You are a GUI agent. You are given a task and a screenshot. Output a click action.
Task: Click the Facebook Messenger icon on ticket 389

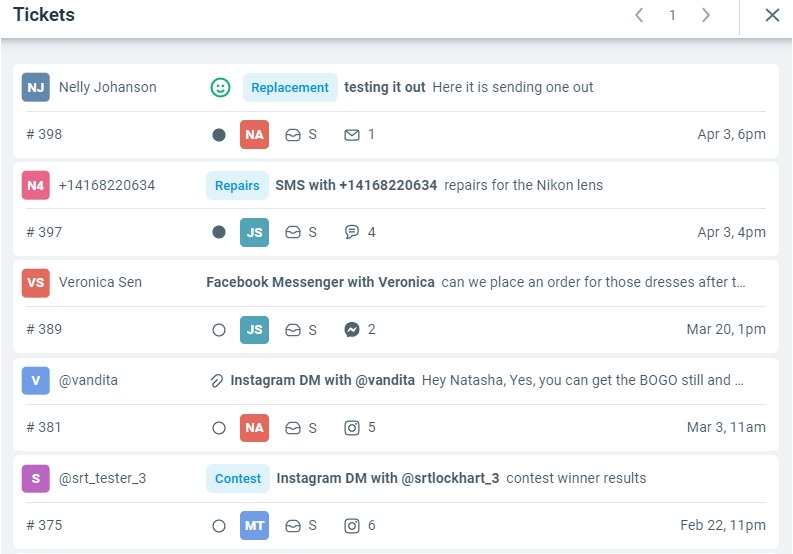pos(352,329)
